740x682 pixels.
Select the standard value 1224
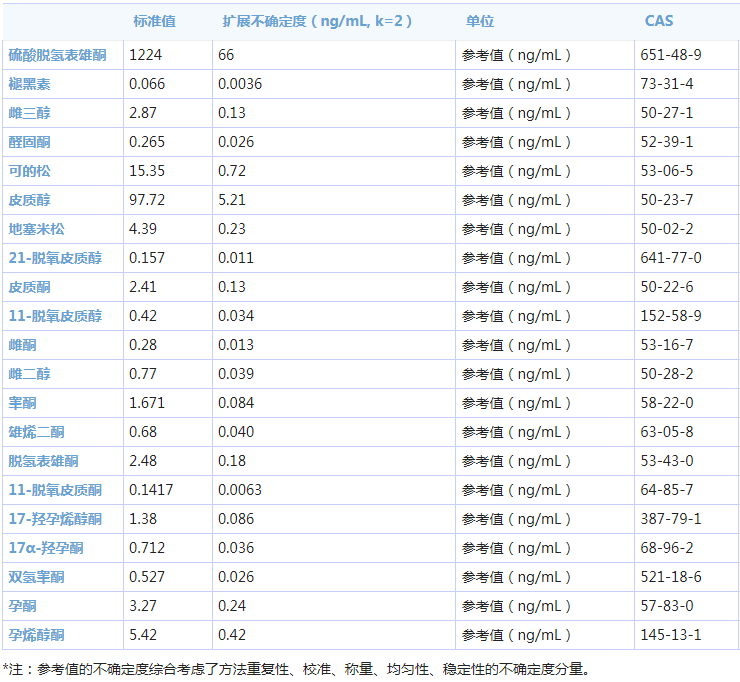tap(145, 55)
